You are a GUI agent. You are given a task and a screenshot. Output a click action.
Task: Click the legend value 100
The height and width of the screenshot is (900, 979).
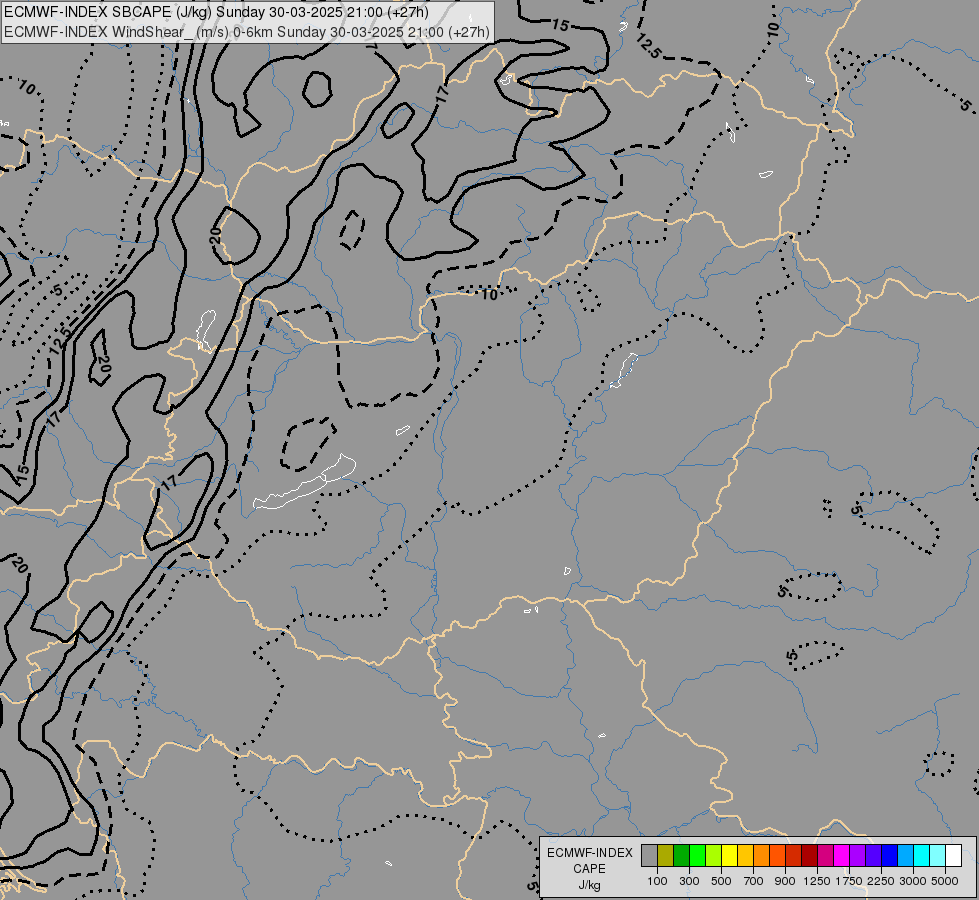point(657,881)
